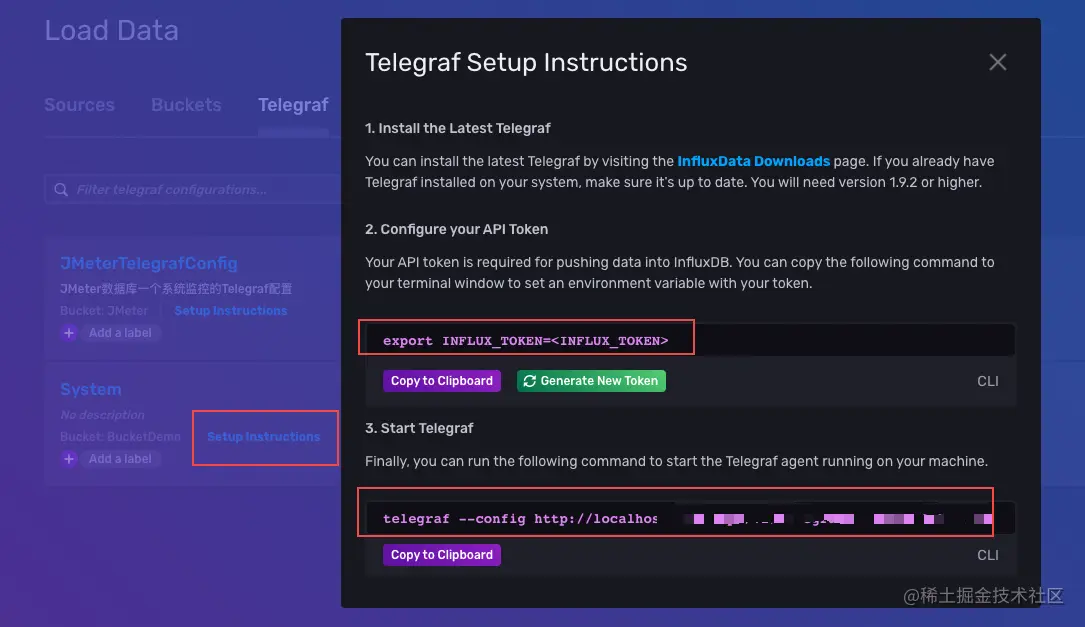
Task: Select the Telegraf tab
Action: click(x=293, y=104)
